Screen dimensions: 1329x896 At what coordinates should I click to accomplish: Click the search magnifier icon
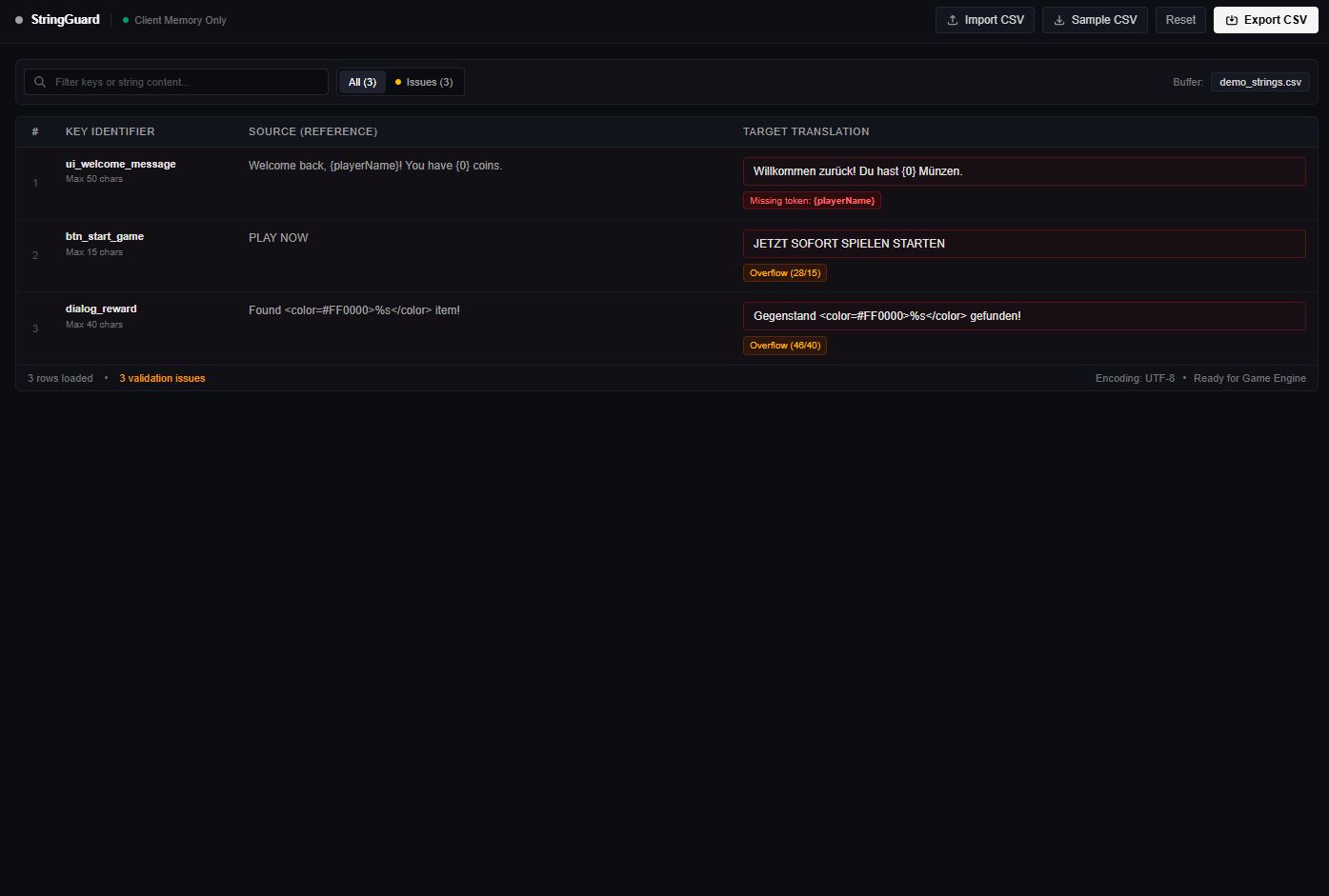coord(40,82)
